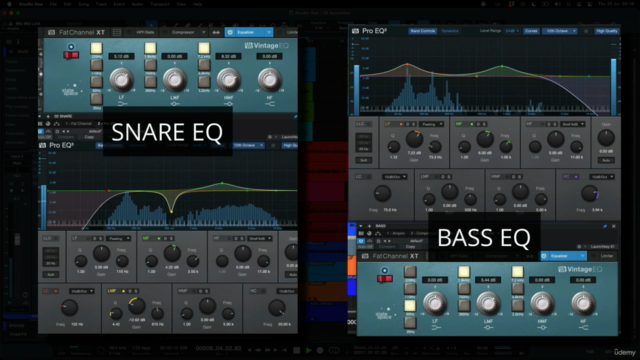Open the Compressor model dropdown in snare Fat Channel
Image resolution: width=640 pixels, height=360 pixels.
coord(203,32)
